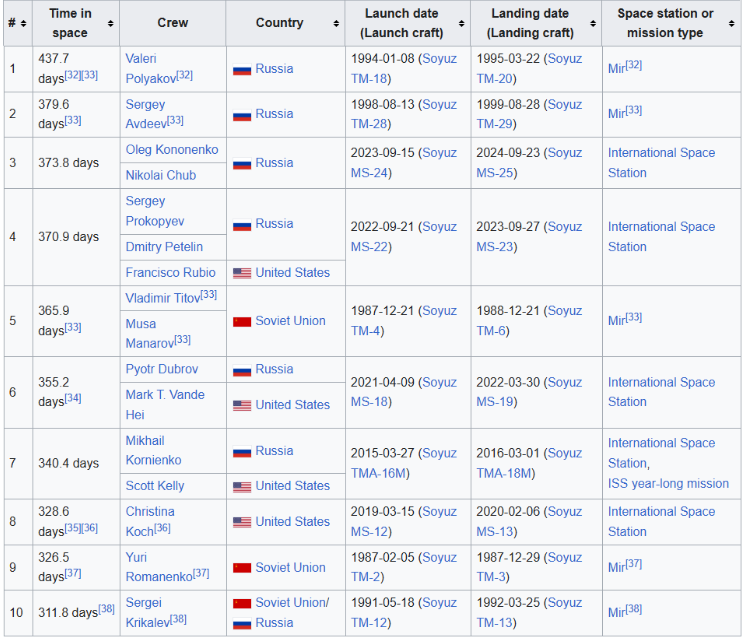This screenshot has width=743, height=639.
Task: Open Soyuz MS-12 link
Action: point(404,522)
